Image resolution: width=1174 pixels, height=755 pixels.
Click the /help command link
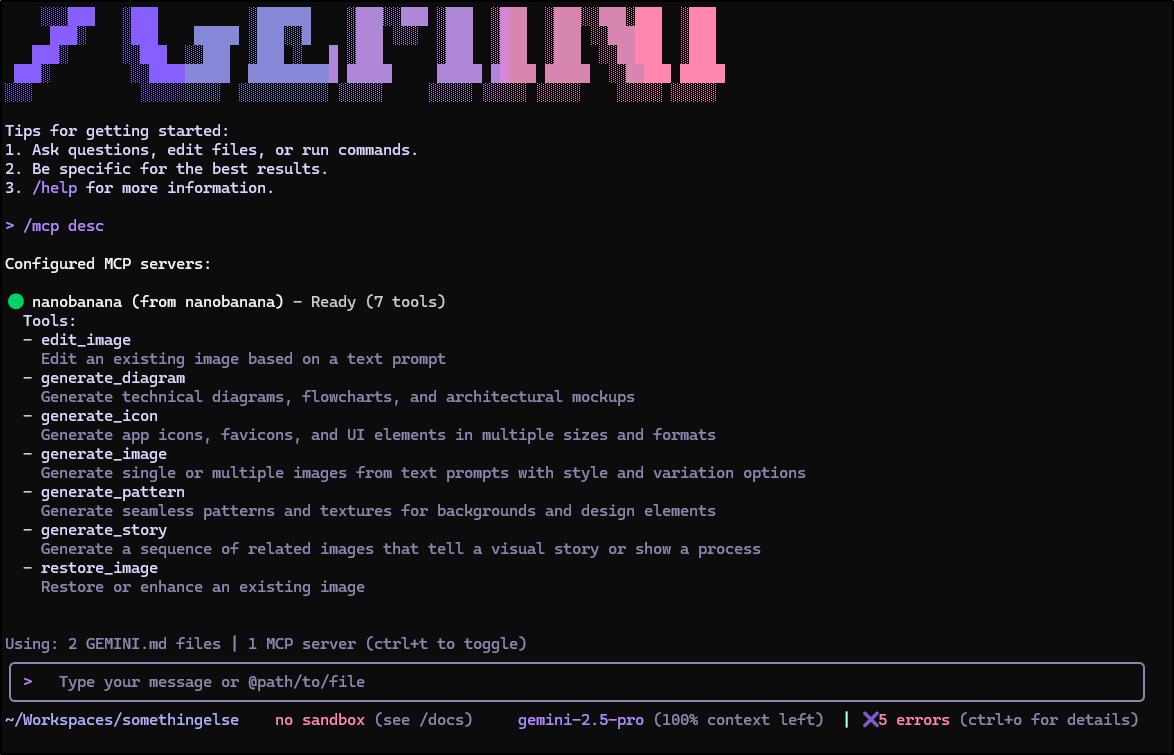pos(55,188)
